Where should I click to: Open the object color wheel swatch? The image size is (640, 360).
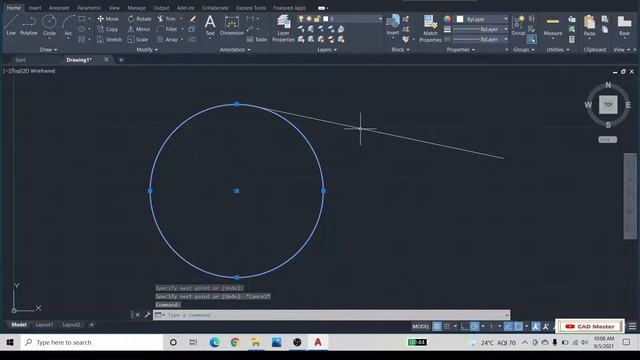click(447, 19)
